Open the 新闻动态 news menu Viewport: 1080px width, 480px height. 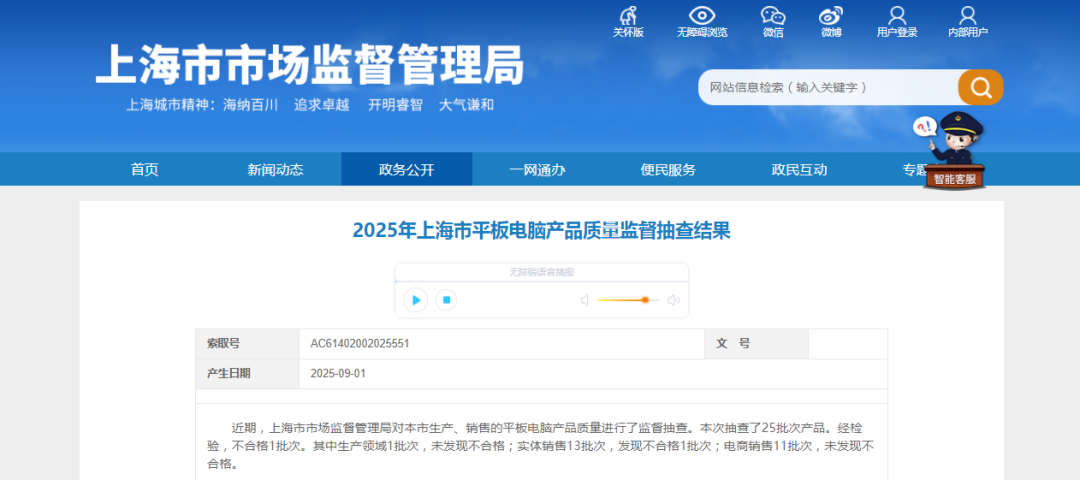[x=275, y=169]
